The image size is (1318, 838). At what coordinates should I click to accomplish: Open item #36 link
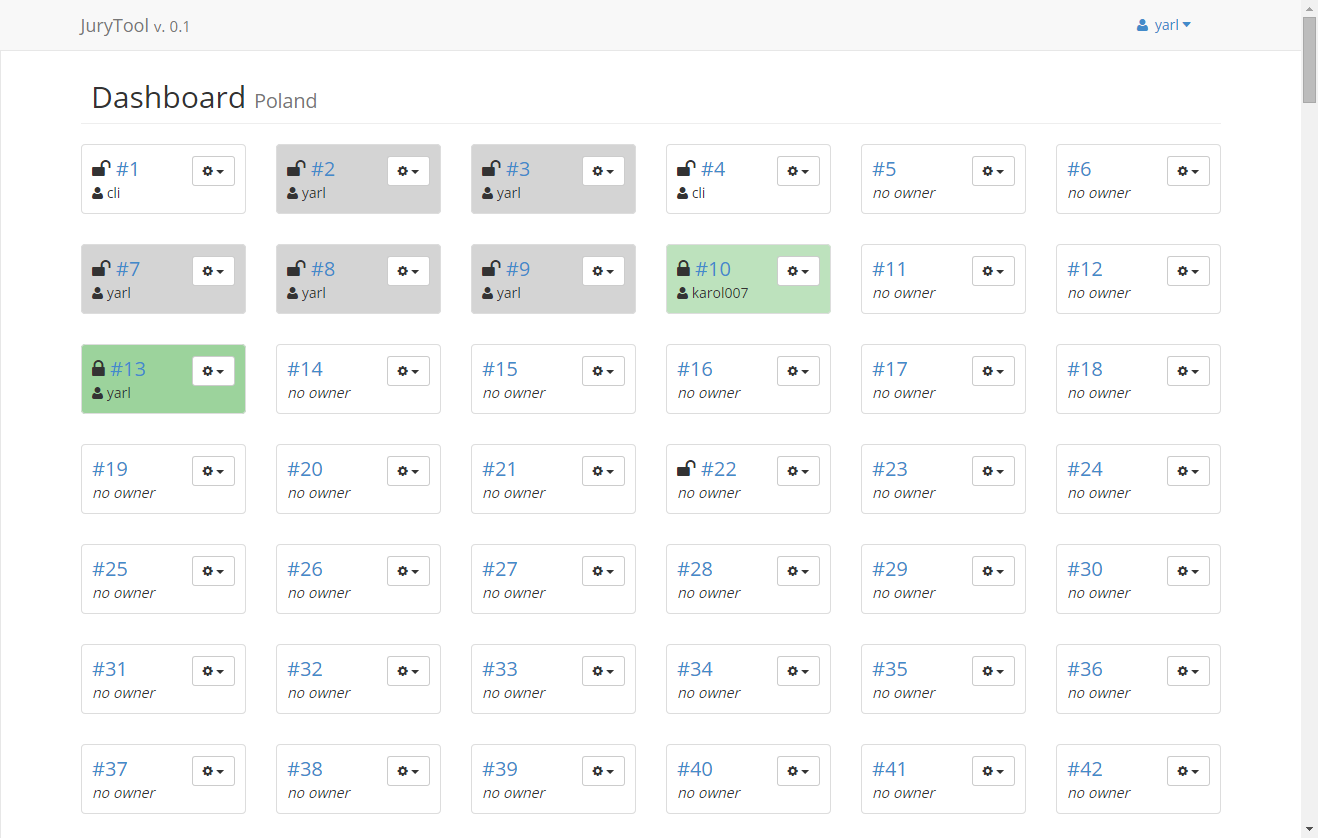pos(1085,669)
